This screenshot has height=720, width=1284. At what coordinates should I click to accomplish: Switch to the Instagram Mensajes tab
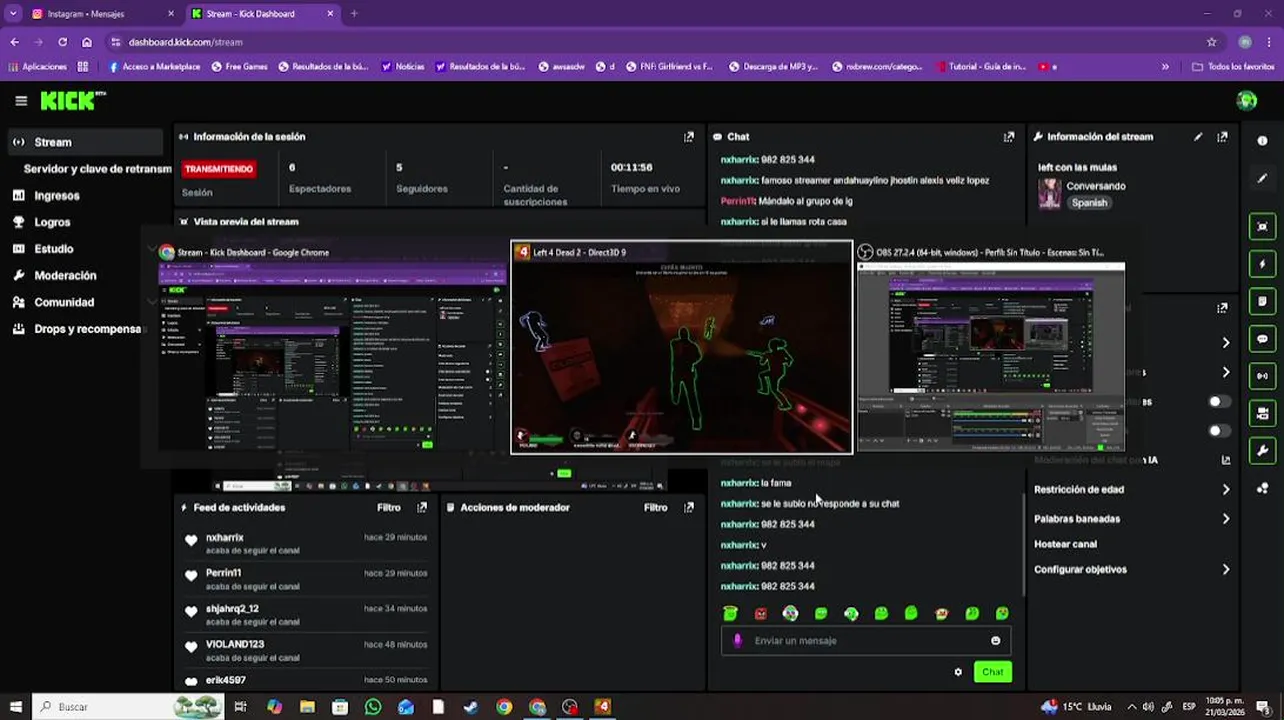click(103, 14)
